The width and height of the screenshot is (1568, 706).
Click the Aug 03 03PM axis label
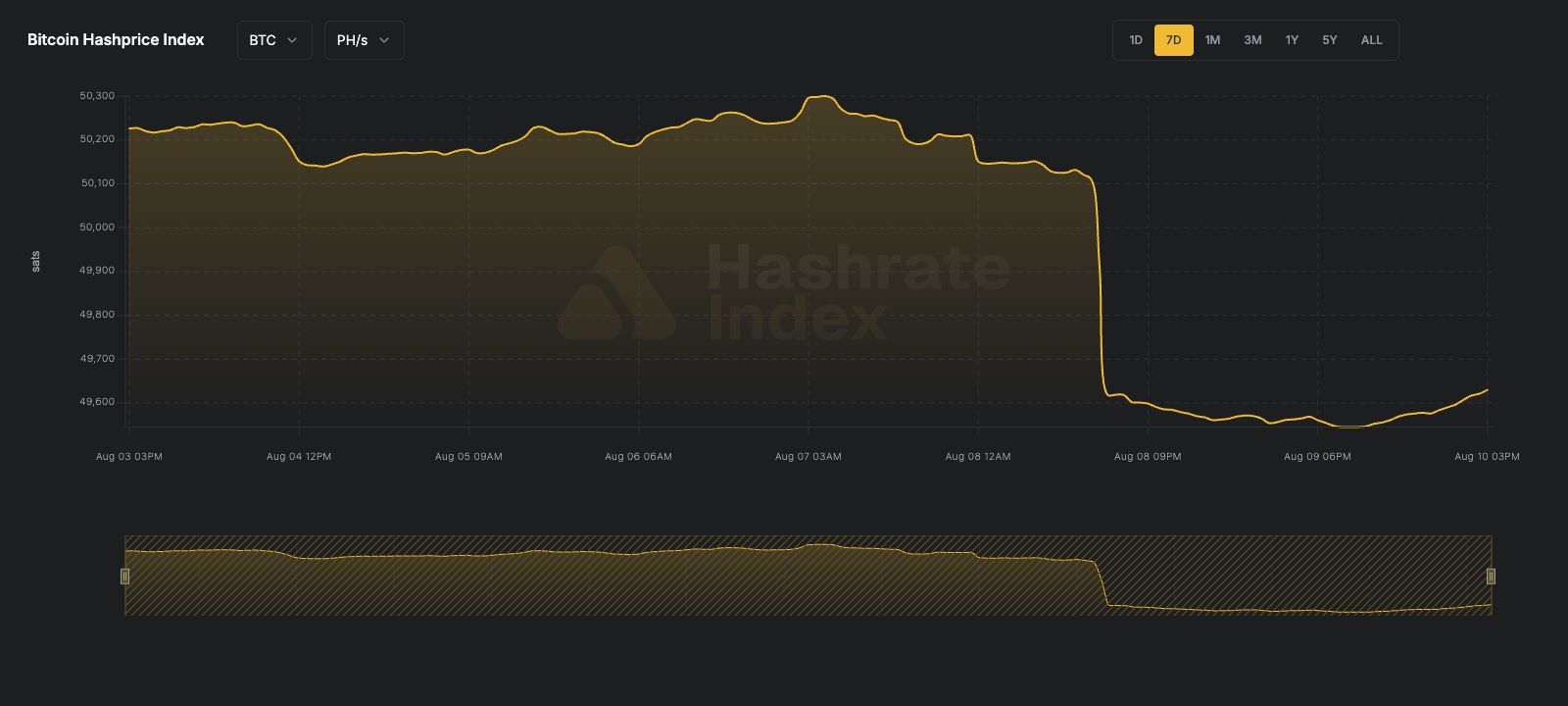(129, 457)
